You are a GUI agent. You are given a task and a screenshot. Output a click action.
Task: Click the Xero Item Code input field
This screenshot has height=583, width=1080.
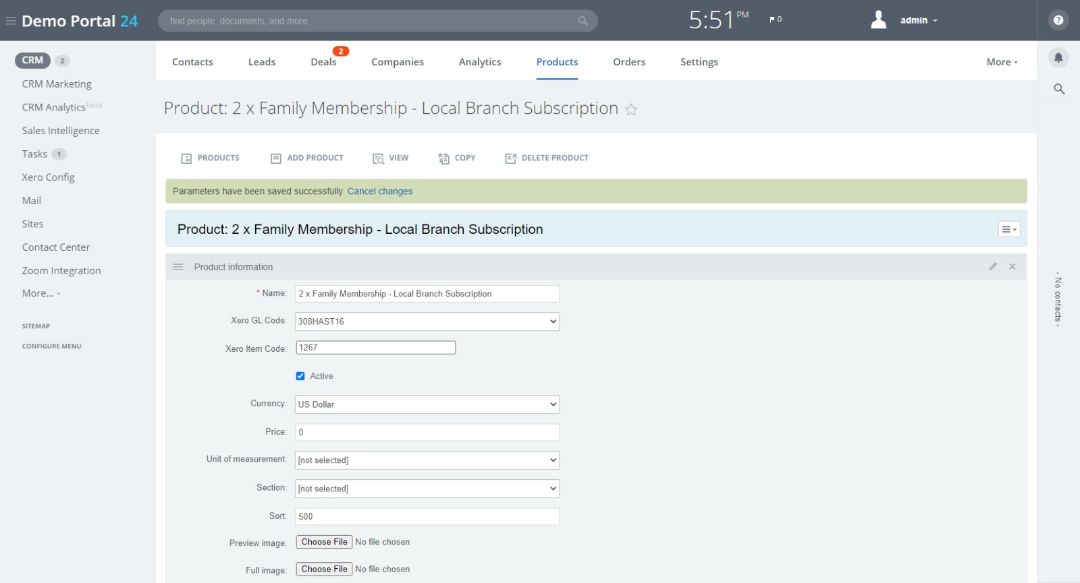coord(375,348)
